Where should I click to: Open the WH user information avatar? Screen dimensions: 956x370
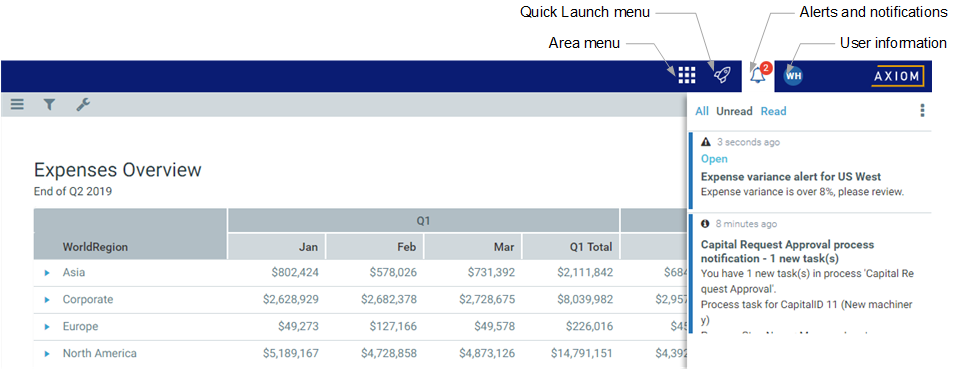793,76
